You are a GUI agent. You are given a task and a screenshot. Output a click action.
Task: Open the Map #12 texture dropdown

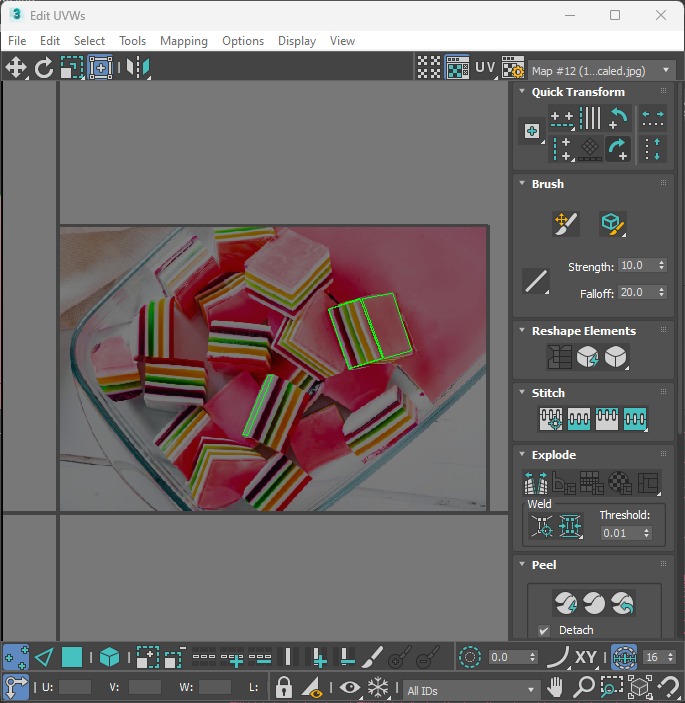pos(601,71)
